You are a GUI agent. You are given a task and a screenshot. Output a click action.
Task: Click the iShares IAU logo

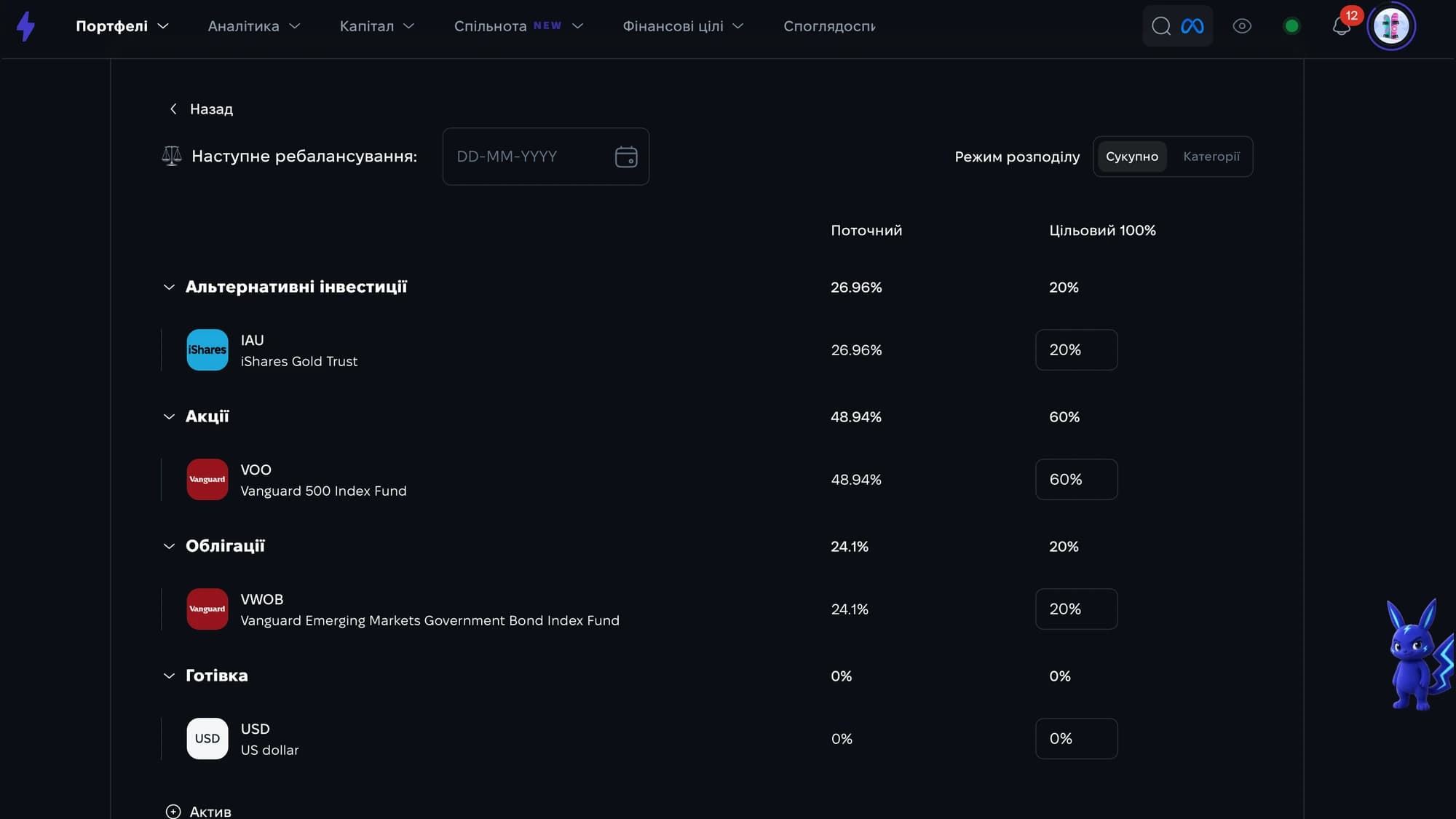207,350
